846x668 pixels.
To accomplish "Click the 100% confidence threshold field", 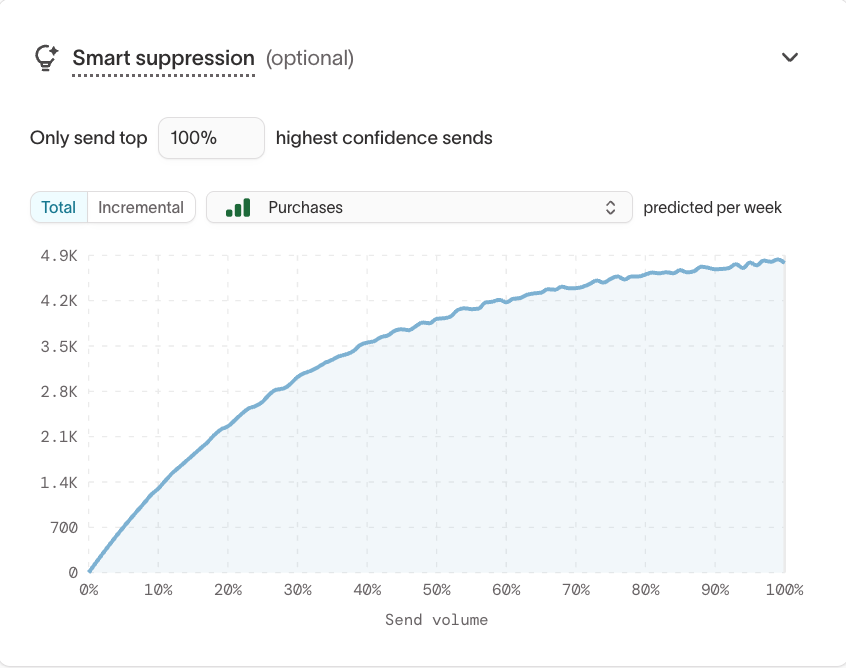I will (210, 137).
